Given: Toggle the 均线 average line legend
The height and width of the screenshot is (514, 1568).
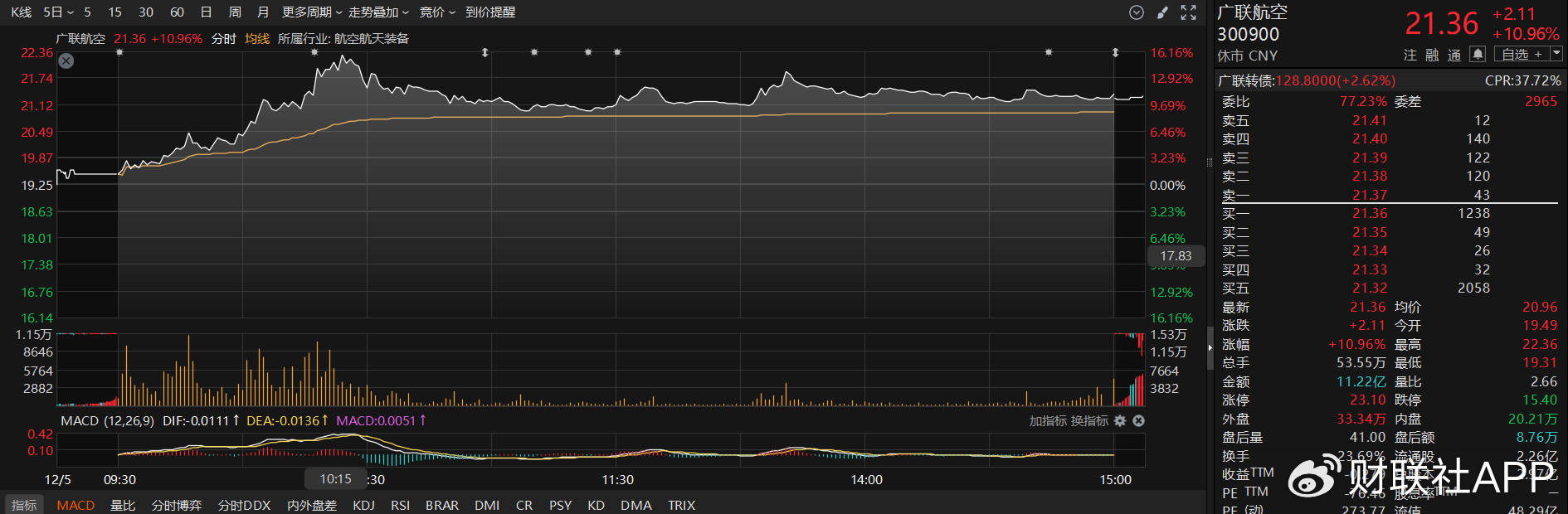Looking at the screenshot, I should click(x=257, y=39).
